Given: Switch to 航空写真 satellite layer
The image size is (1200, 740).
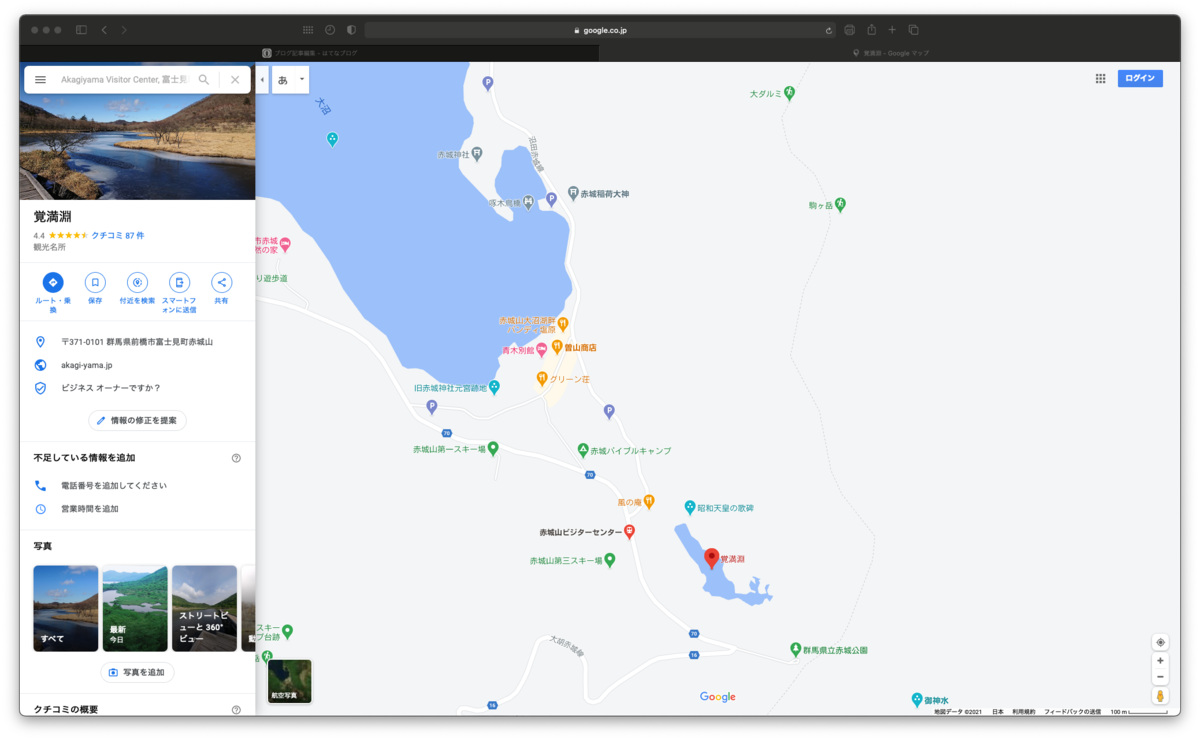Looking at the screenshot, I should [x=290, y=681].
